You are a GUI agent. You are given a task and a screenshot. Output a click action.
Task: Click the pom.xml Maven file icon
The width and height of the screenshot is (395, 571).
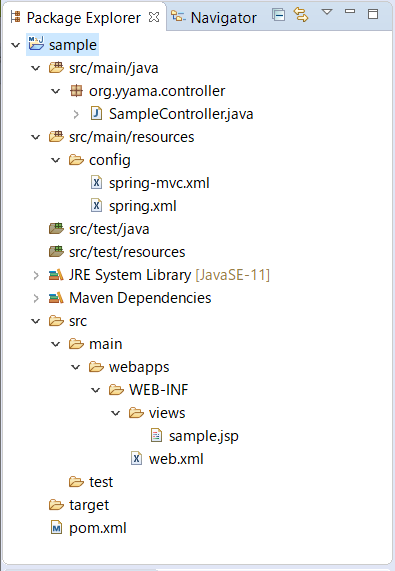(56, 527)
